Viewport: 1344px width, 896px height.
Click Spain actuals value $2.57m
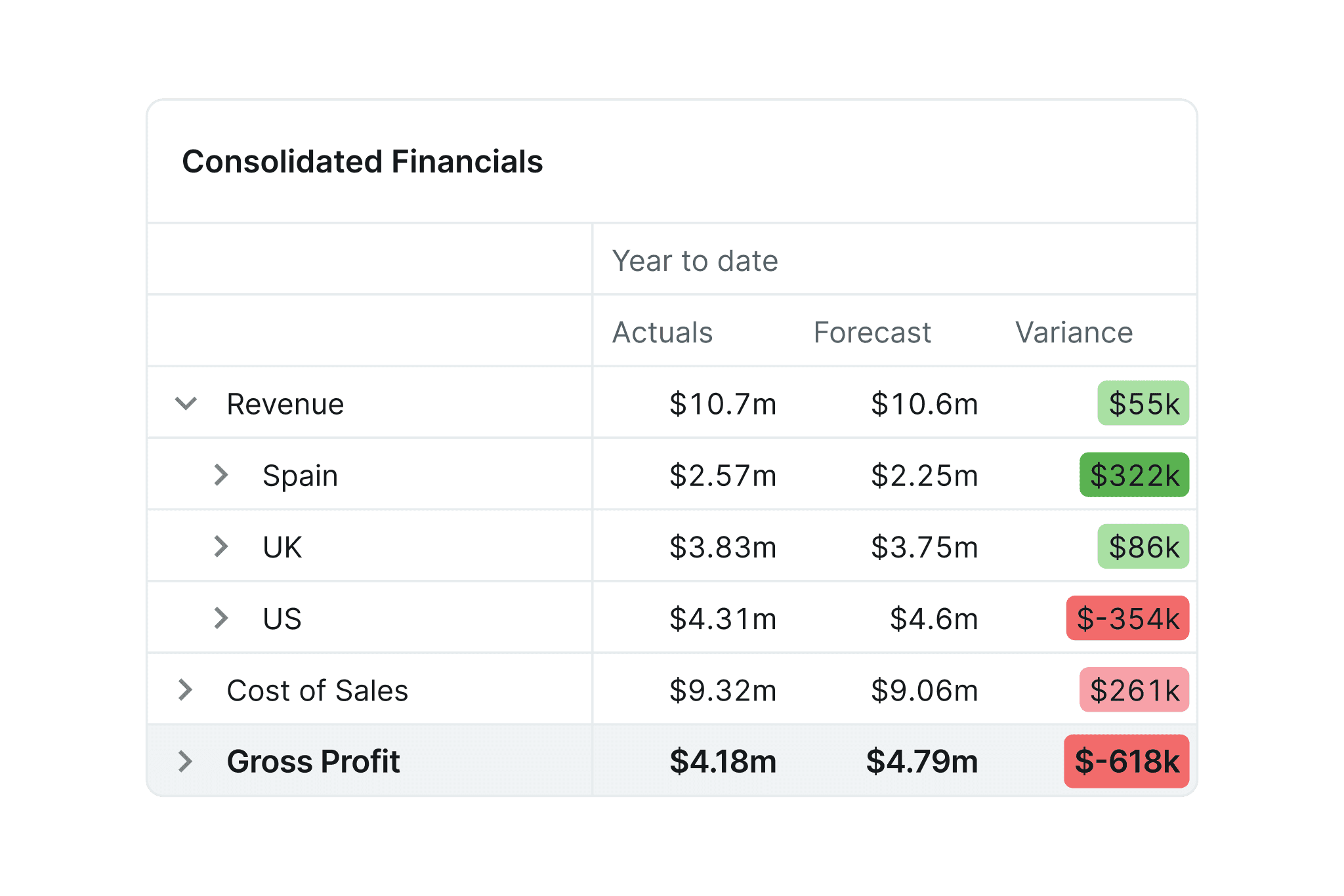723,476
